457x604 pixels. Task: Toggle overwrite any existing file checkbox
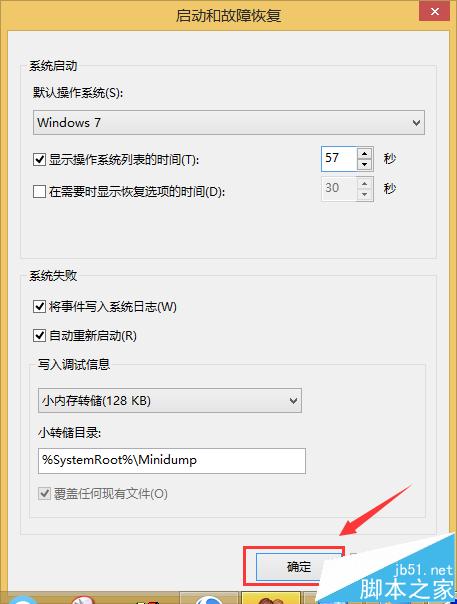(44, 493)
